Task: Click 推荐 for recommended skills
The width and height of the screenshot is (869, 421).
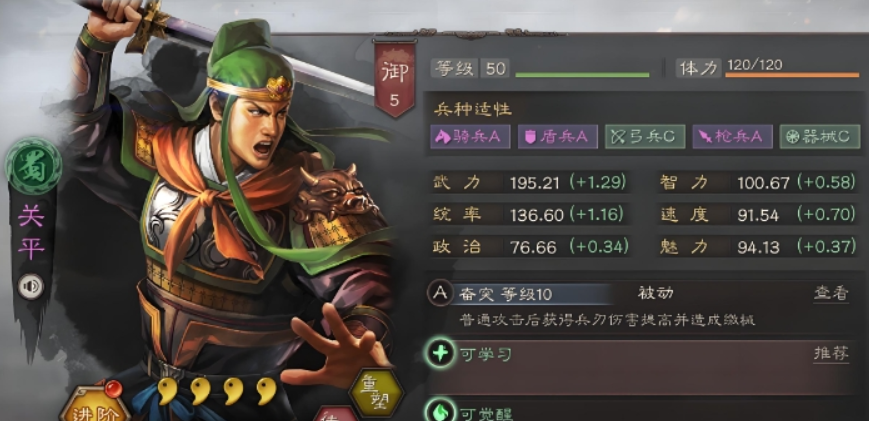Action: tap(831, 353)
